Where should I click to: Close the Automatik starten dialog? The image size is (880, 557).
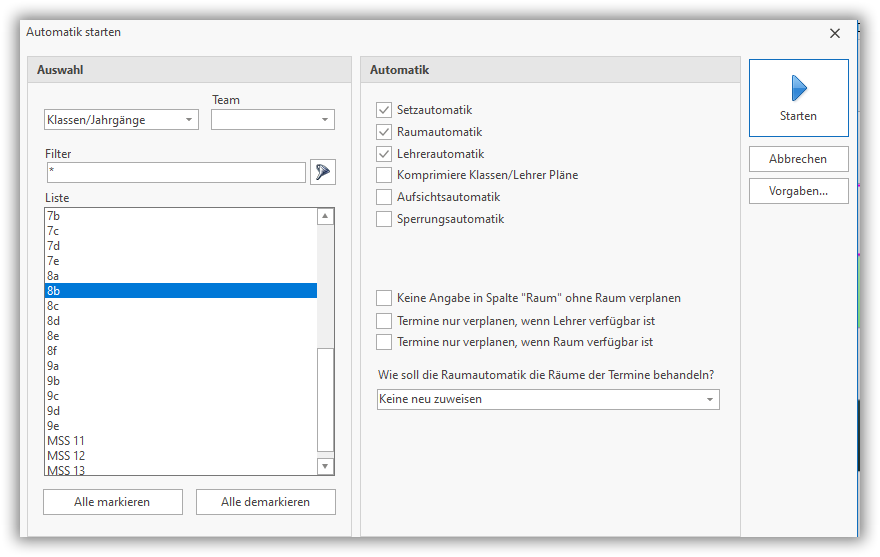tap(835, 33)
